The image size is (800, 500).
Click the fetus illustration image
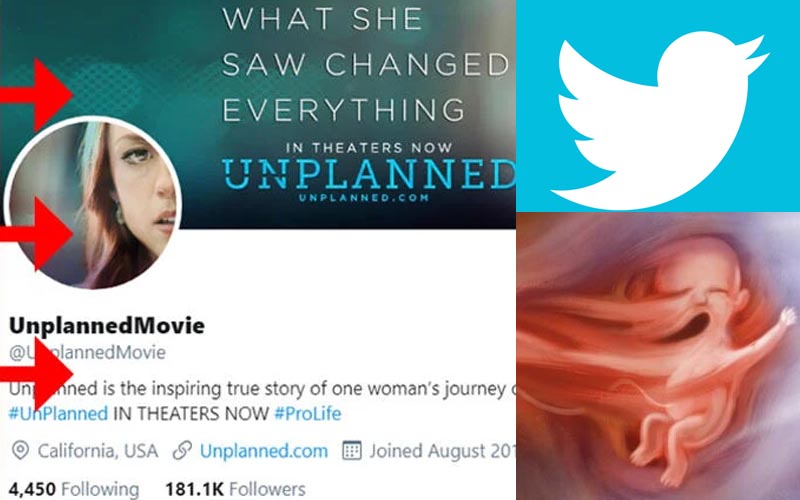click(x=658, y=356)
